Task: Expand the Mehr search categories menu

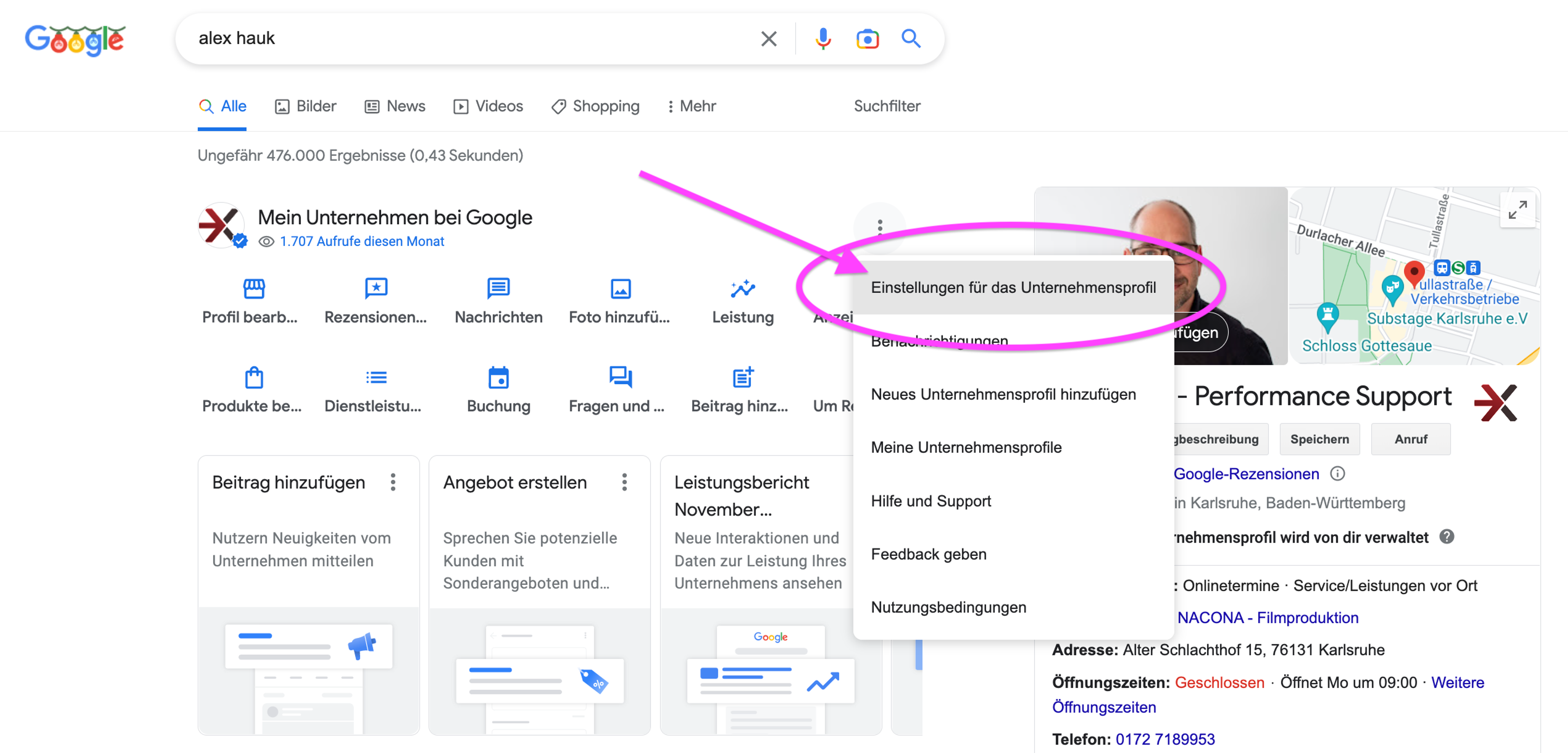Action: click(691, 106)
